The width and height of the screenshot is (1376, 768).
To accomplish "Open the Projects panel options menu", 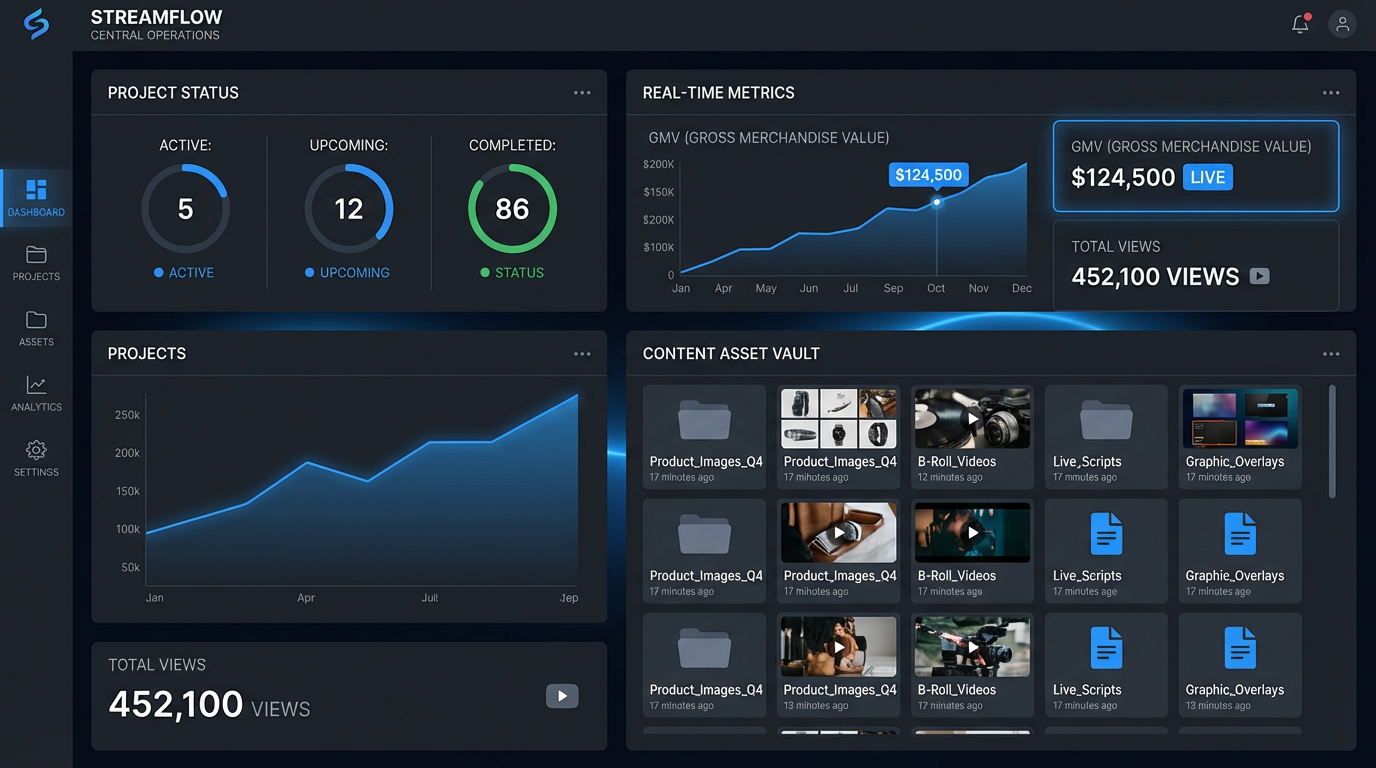I will tap(582, 353).
